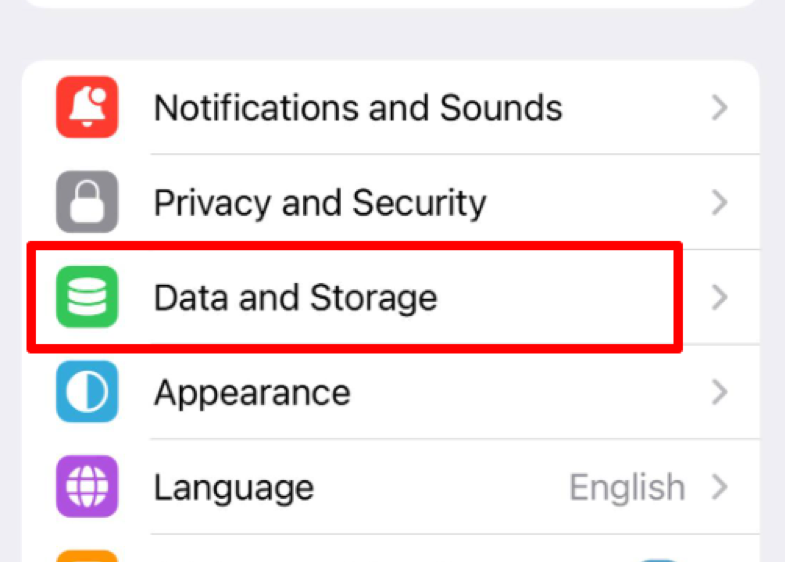
Task: Open Data and Storage settings
Action: pyautogui.click(x=390, y=297)
